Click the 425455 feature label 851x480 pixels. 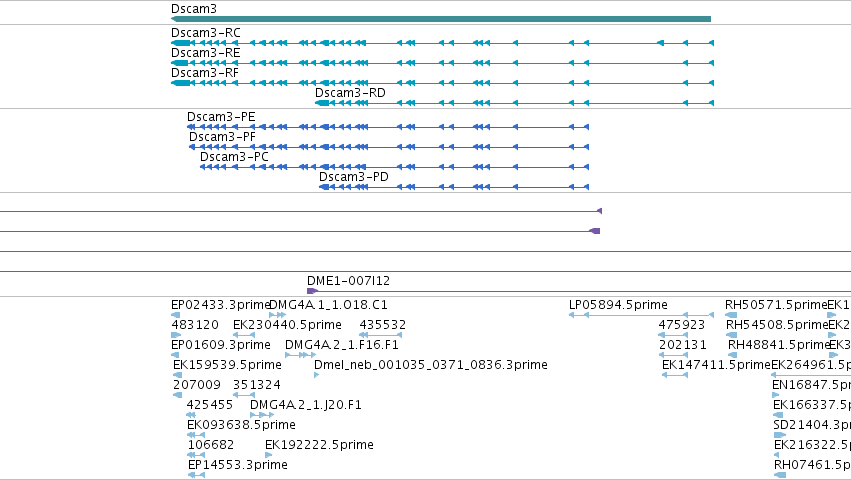pyautogui.click(x=209, y=405)
